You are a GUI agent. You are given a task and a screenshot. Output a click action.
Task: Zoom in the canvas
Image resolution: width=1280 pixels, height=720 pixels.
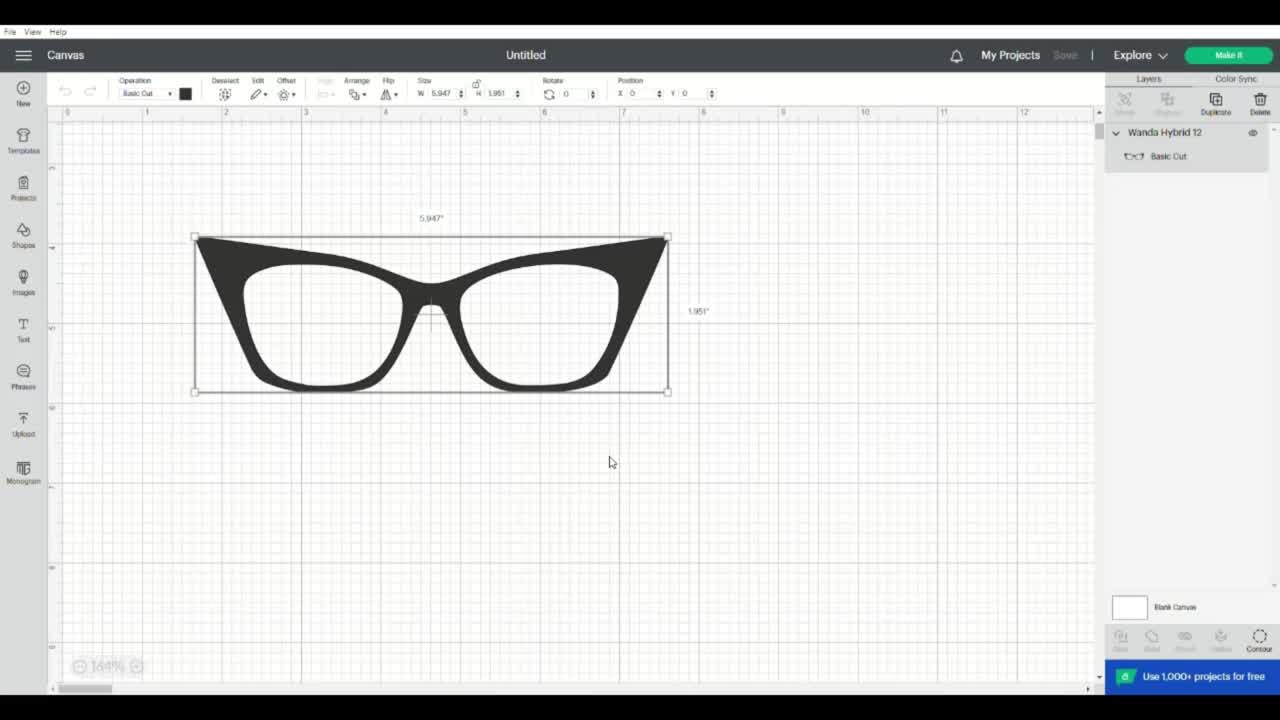(x=136, y=667)
